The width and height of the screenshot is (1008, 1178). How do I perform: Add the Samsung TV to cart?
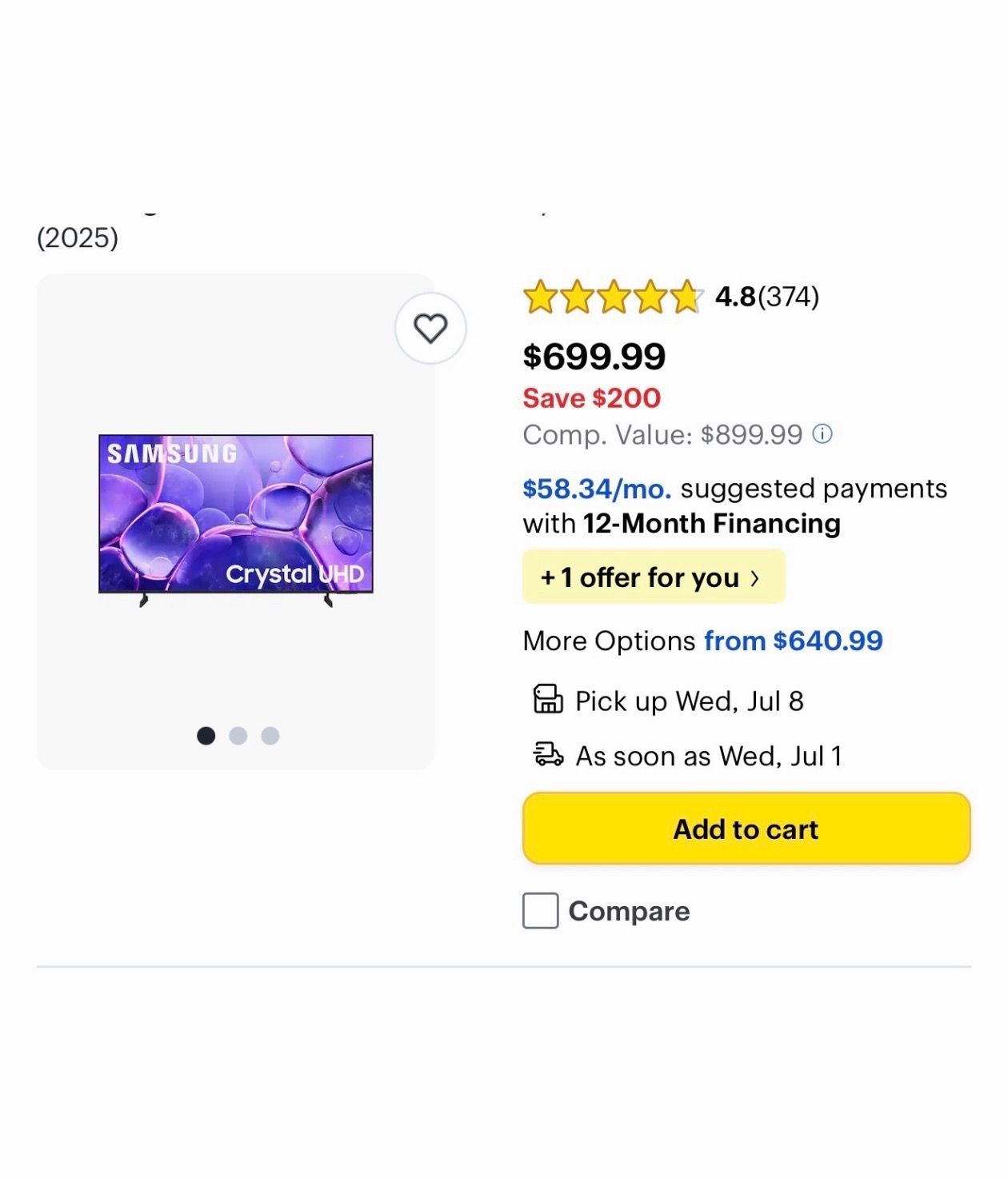click(746, 829)
